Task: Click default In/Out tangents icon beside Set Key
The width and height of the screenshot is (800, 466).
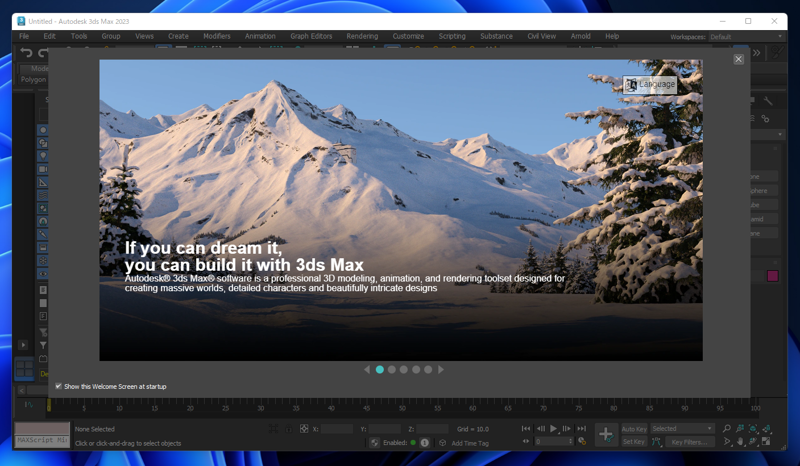Action: (x=656, y=442)
